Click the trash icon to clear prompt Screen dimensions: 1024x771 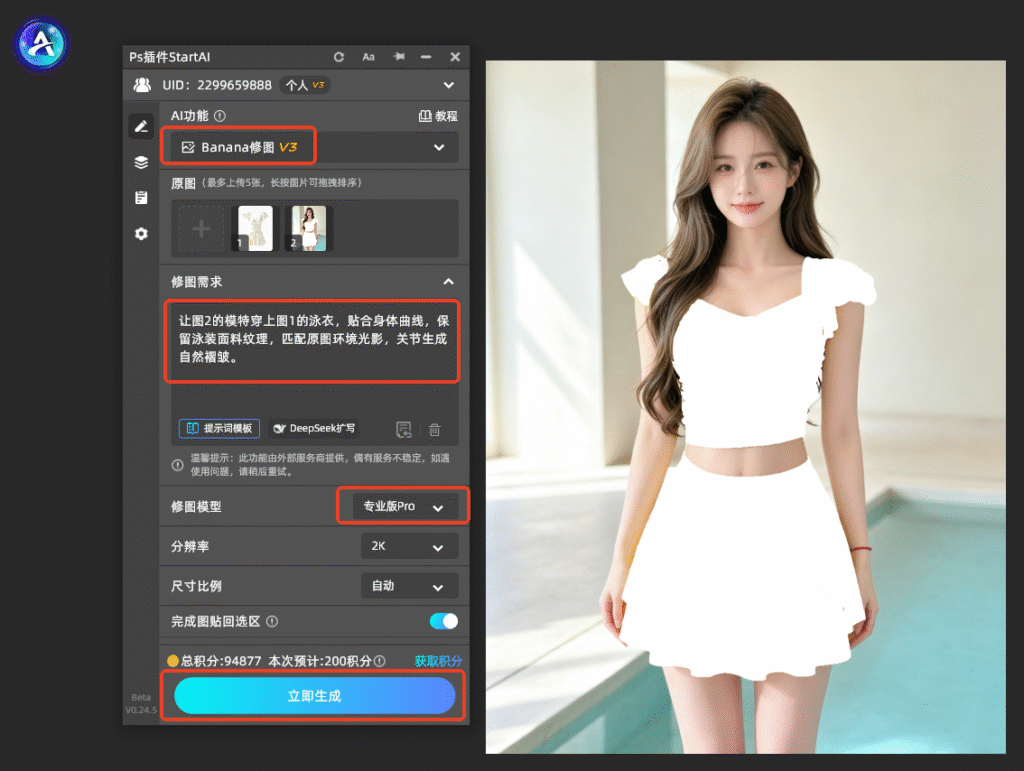coord(434,430)
